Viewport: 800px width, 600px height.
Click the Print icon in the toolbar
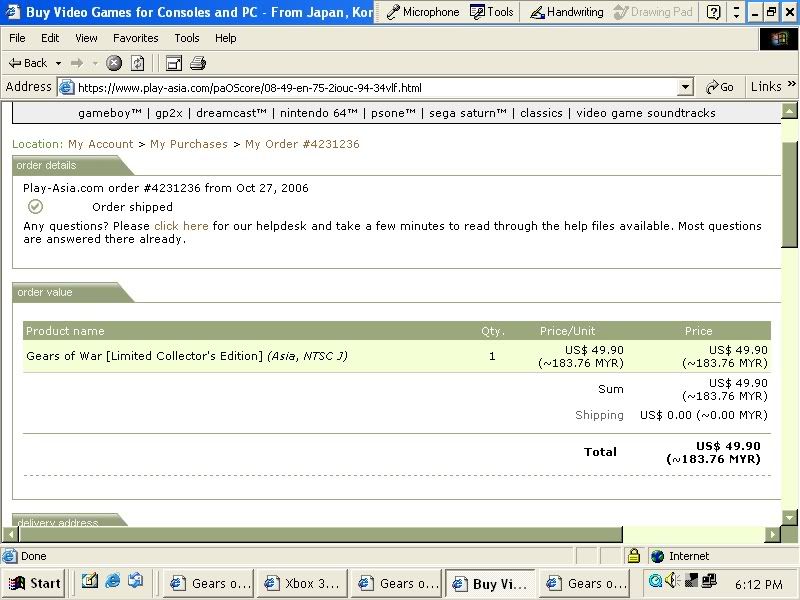click(x=198, y=63)
